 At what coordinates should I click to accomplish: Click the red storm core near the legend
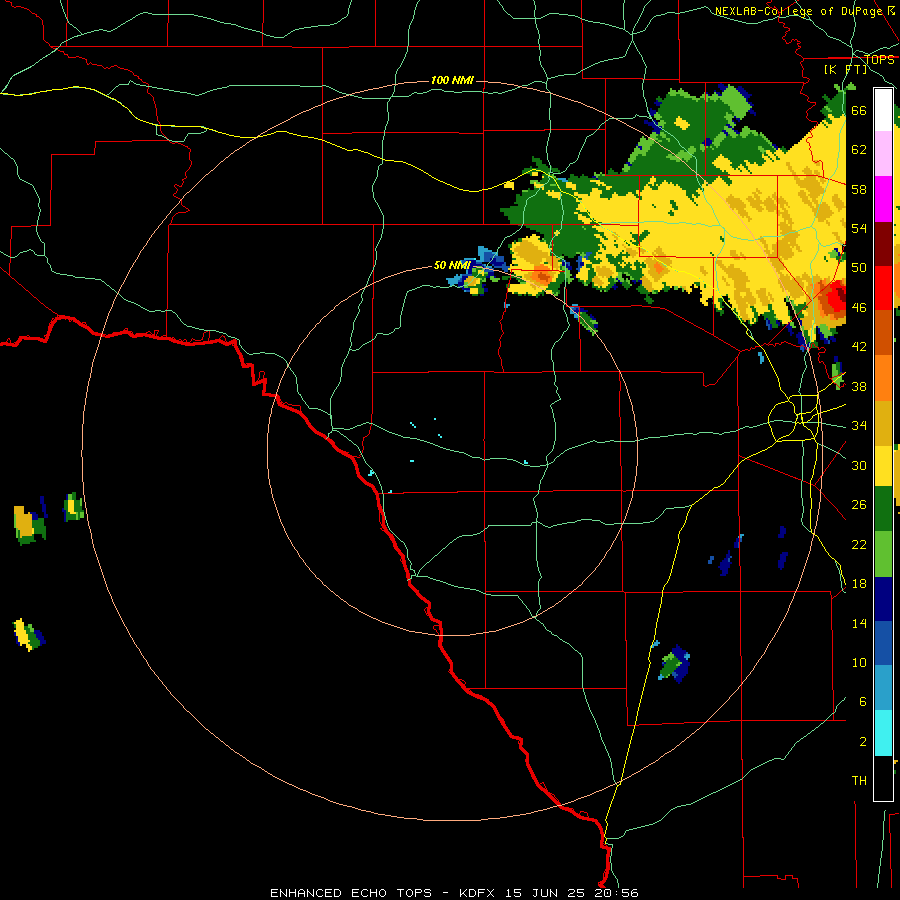point(835,297)
